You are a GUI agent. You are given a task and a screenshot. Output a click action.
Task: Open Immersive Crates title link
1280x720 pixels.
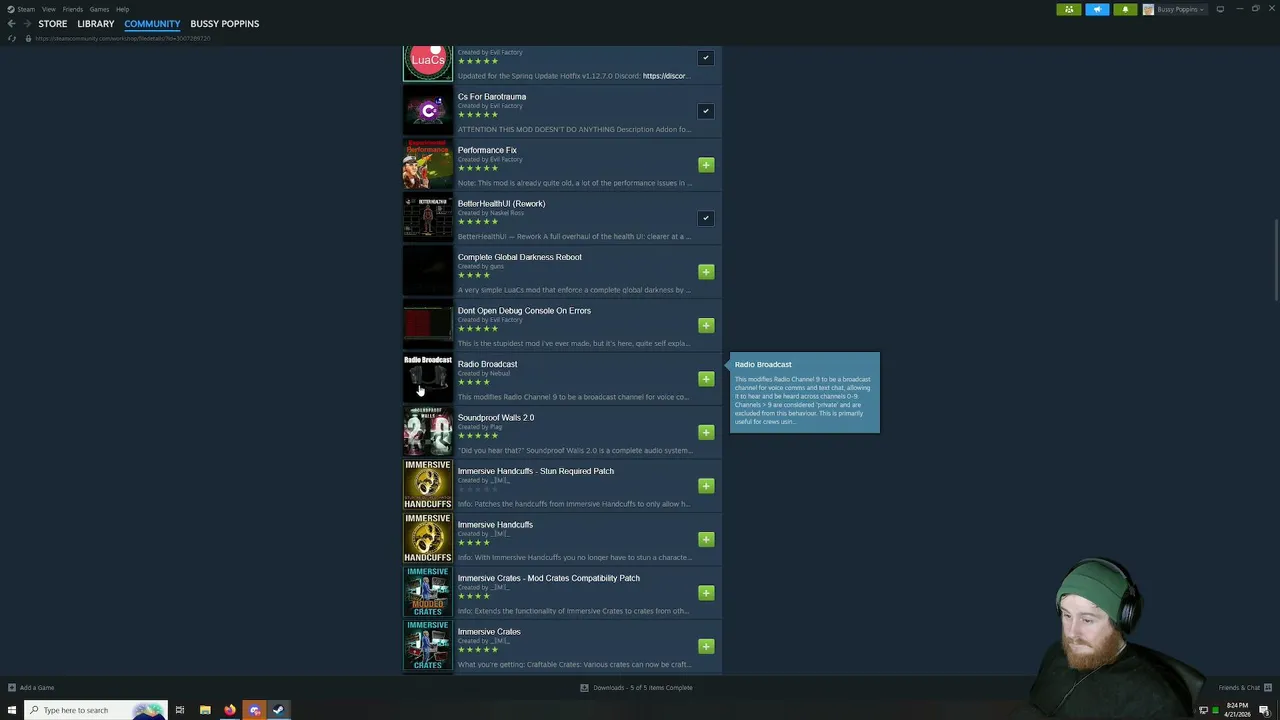click(489, 632)
